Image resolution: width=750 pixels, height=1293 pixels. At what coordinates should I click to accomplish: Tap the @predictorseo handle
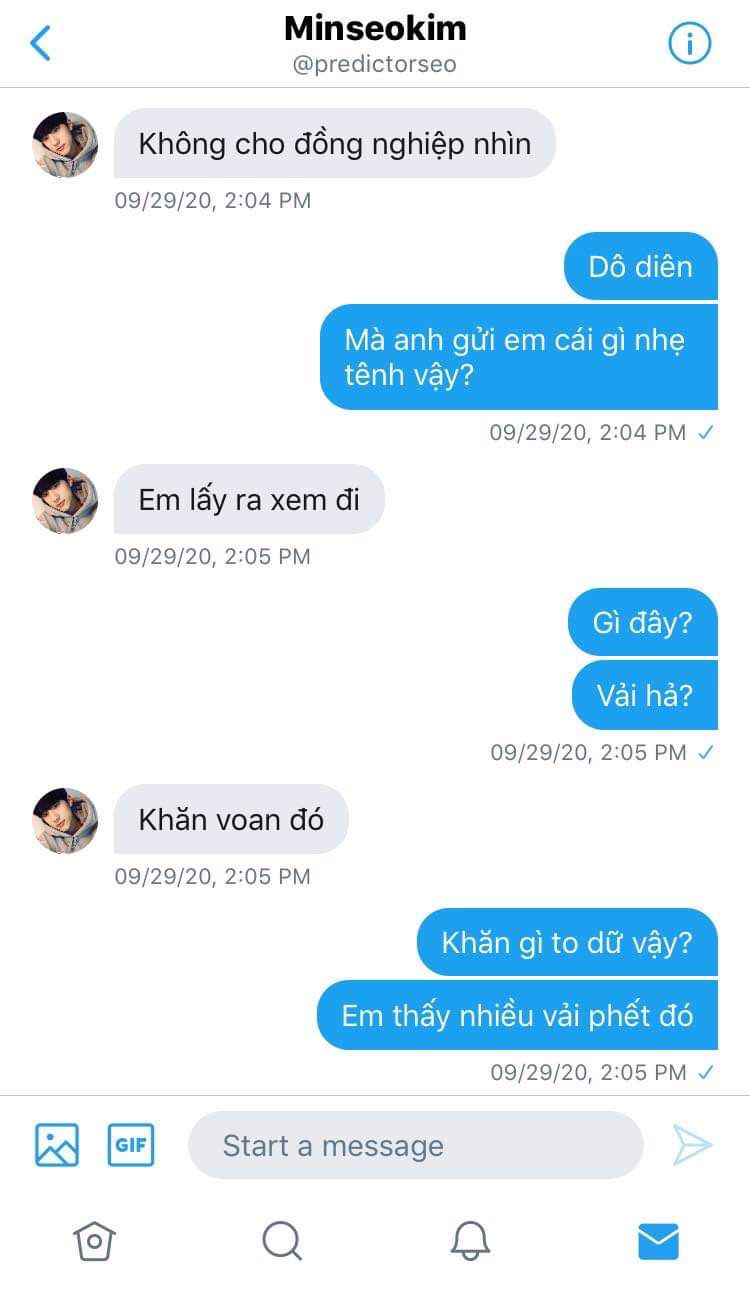[x=375, y=65]
